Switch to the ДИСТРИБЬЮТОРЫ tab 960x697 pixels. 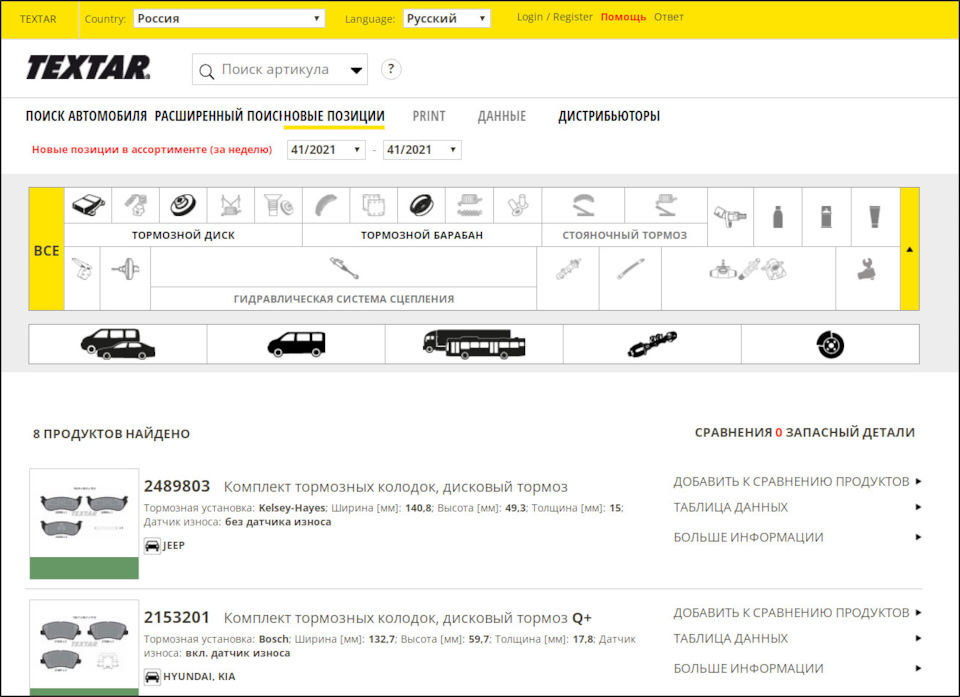coord(608,115)
